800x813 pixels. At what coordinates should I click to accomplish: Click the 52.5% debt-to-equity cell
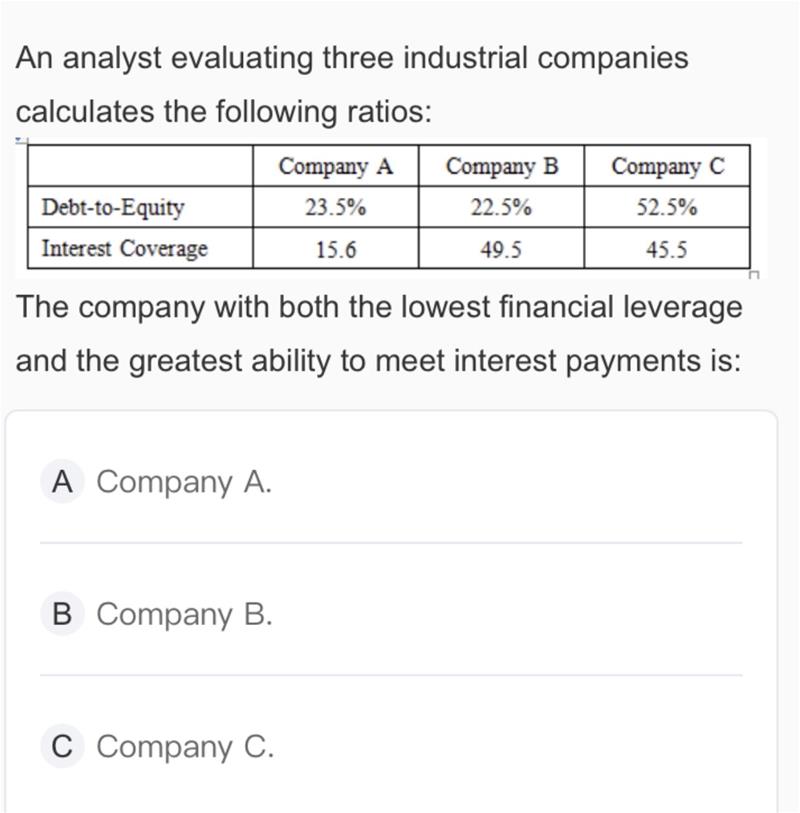pyautogui.click(x=667, y=208)
